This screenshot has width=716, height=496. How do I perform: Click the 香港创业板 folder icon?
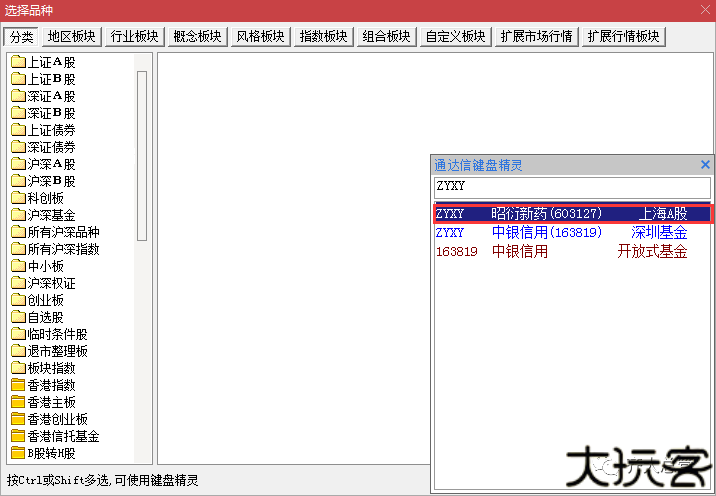click(18, 418)
